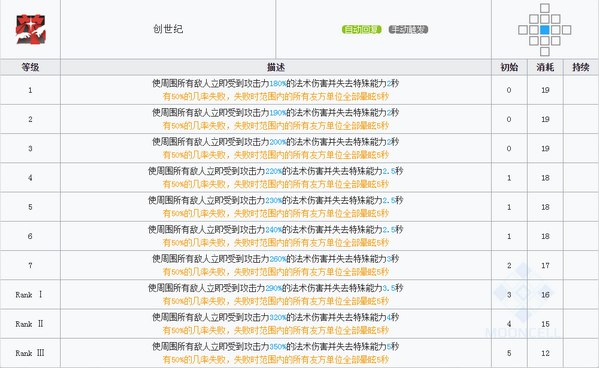Select the Rank II row label
599x368 pixels.
[29, 324]
